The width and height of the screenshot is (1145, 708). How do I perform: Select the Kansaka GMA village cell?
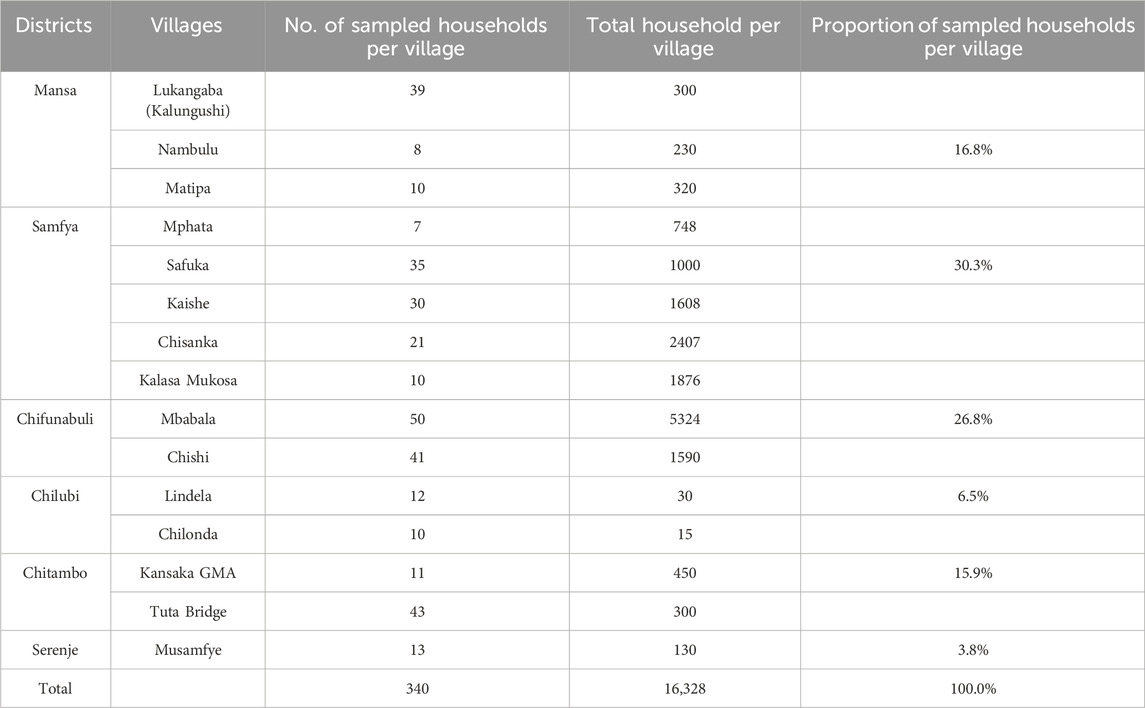[x=187, y=573]
